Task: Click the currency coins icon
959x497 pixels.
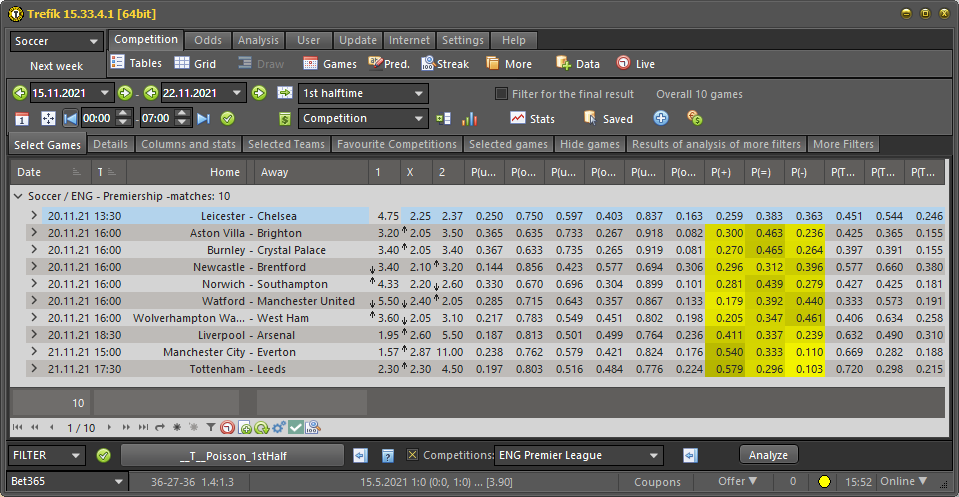Action: [x=694, y=118]
